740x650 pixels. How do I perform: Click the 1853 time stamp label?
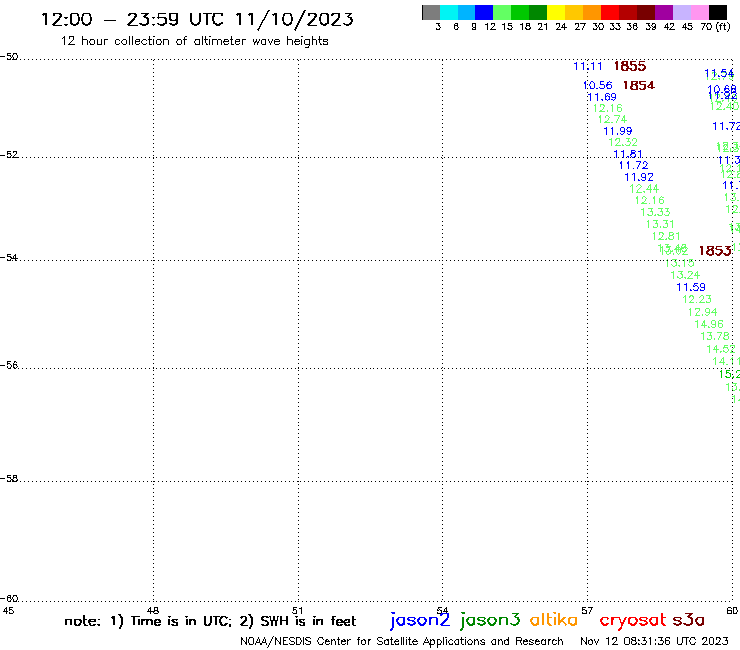pyautogui.click(x=715, y=251)
